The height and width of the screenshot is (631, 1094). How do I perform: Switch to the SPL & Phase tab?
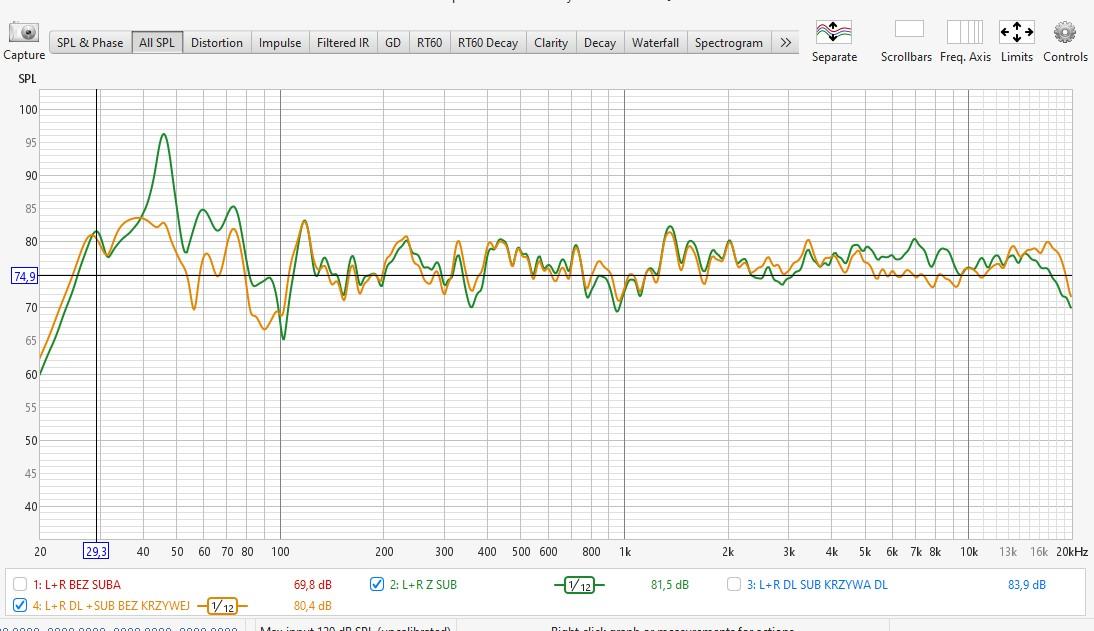(x=90, y=43)
